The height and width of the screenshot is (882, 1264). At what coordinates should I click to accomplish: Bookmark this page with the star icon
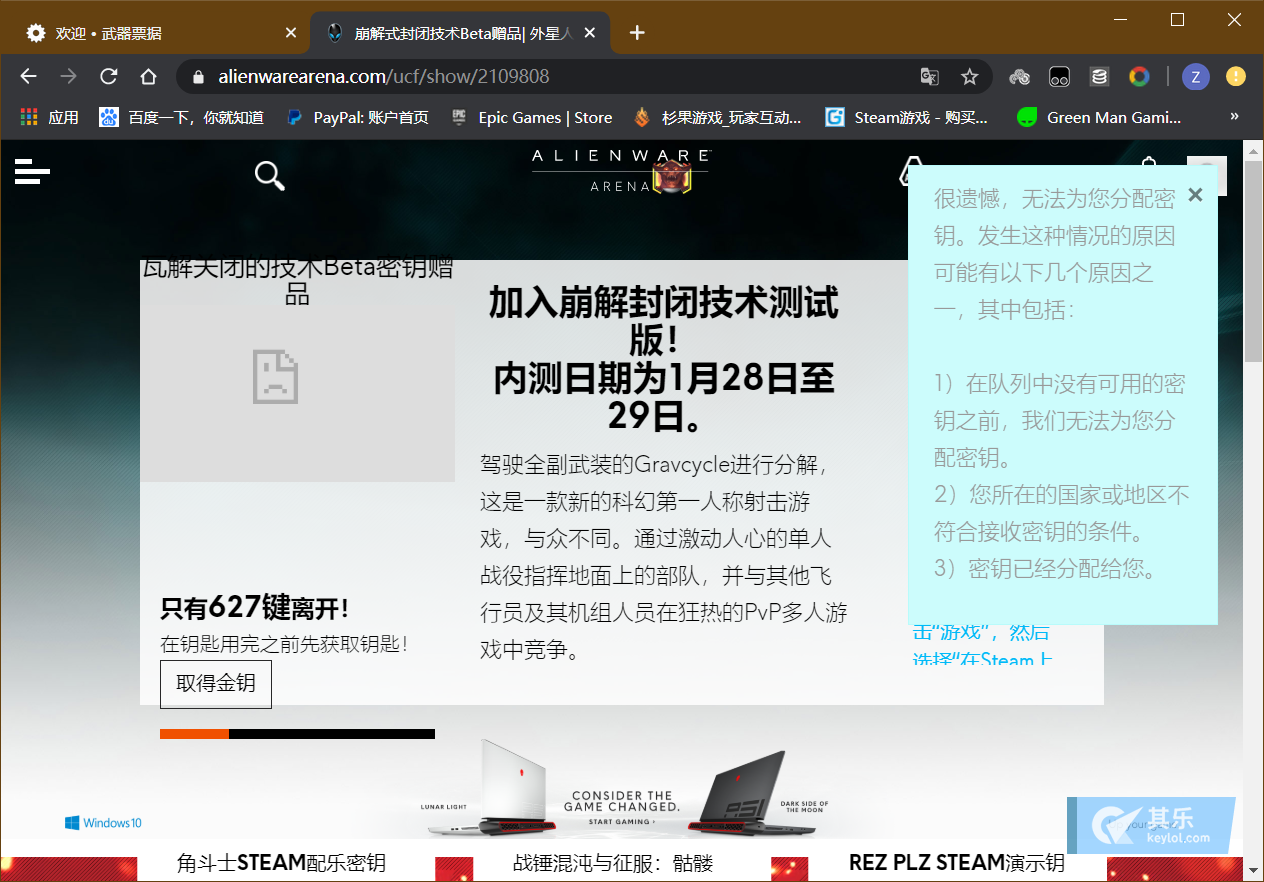[969, 76]
